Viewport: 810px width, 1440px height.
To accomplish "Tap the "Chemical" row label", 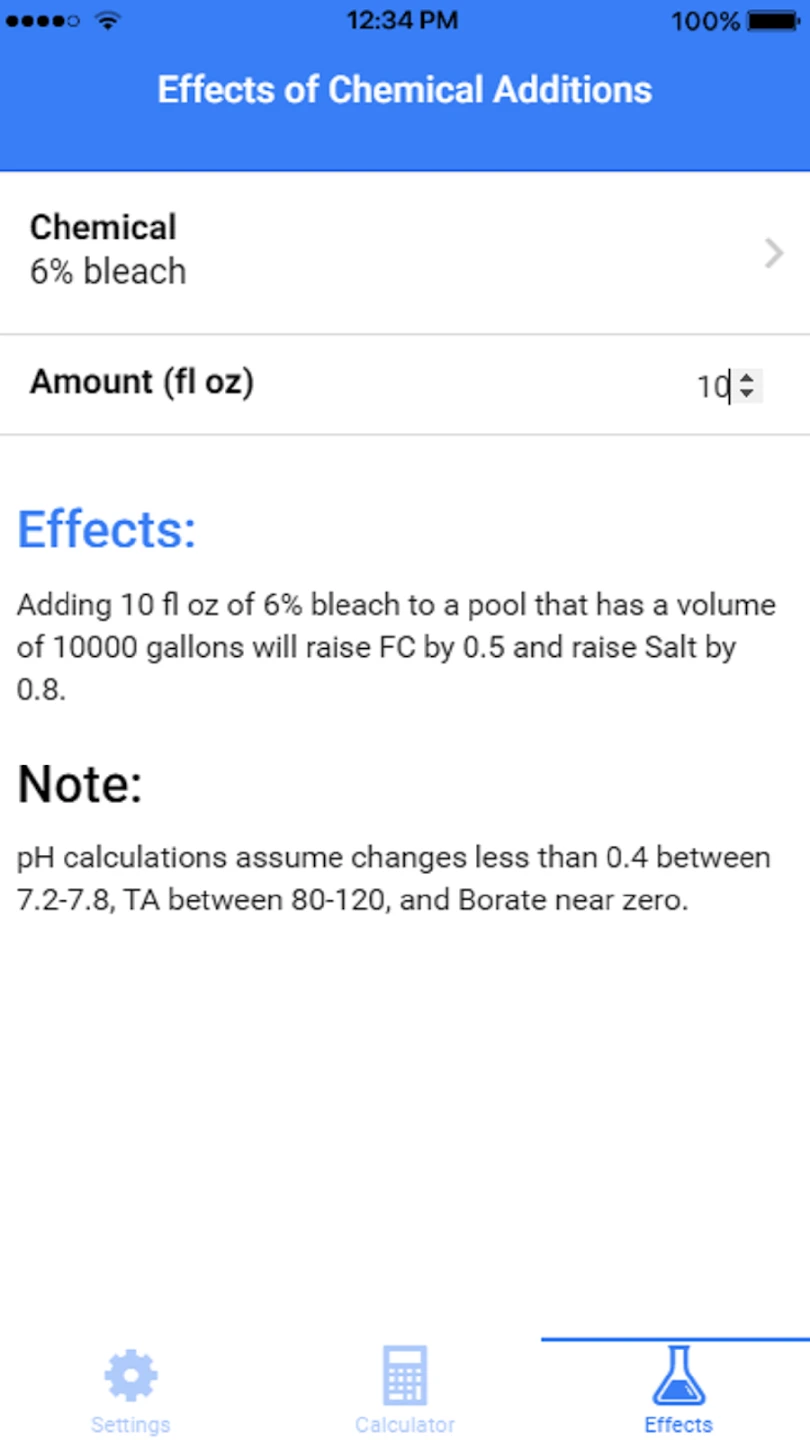I will 103,227.
